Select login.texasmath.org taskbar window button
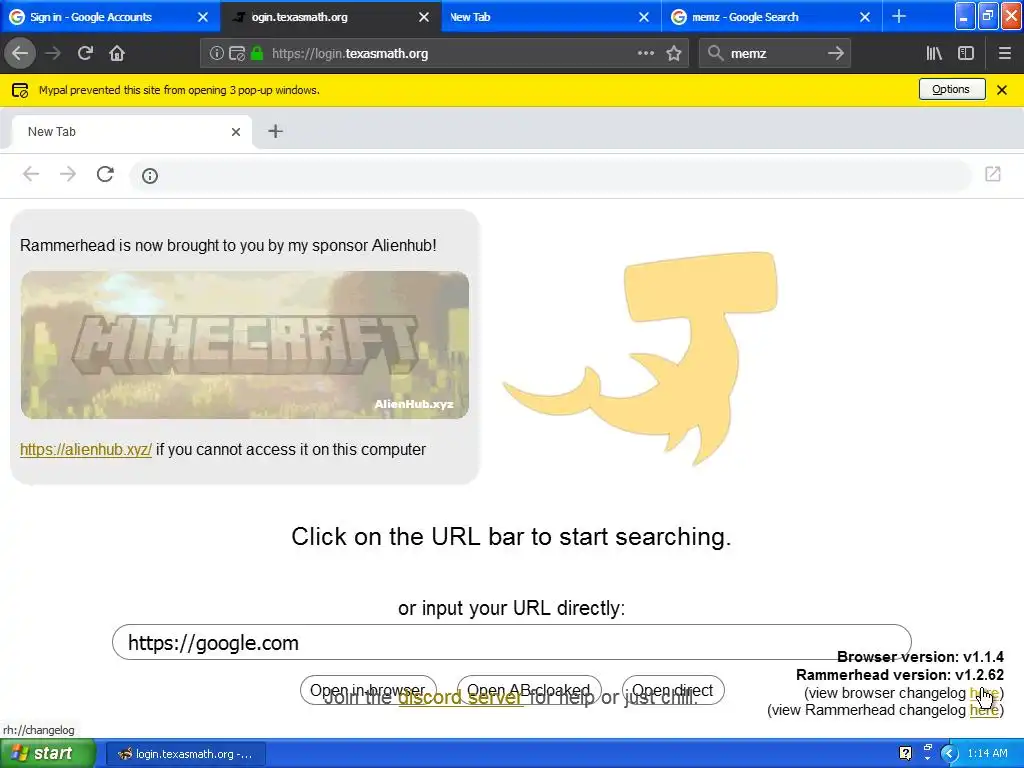This screenshot has width=1024, height=768. pos(185,754)
